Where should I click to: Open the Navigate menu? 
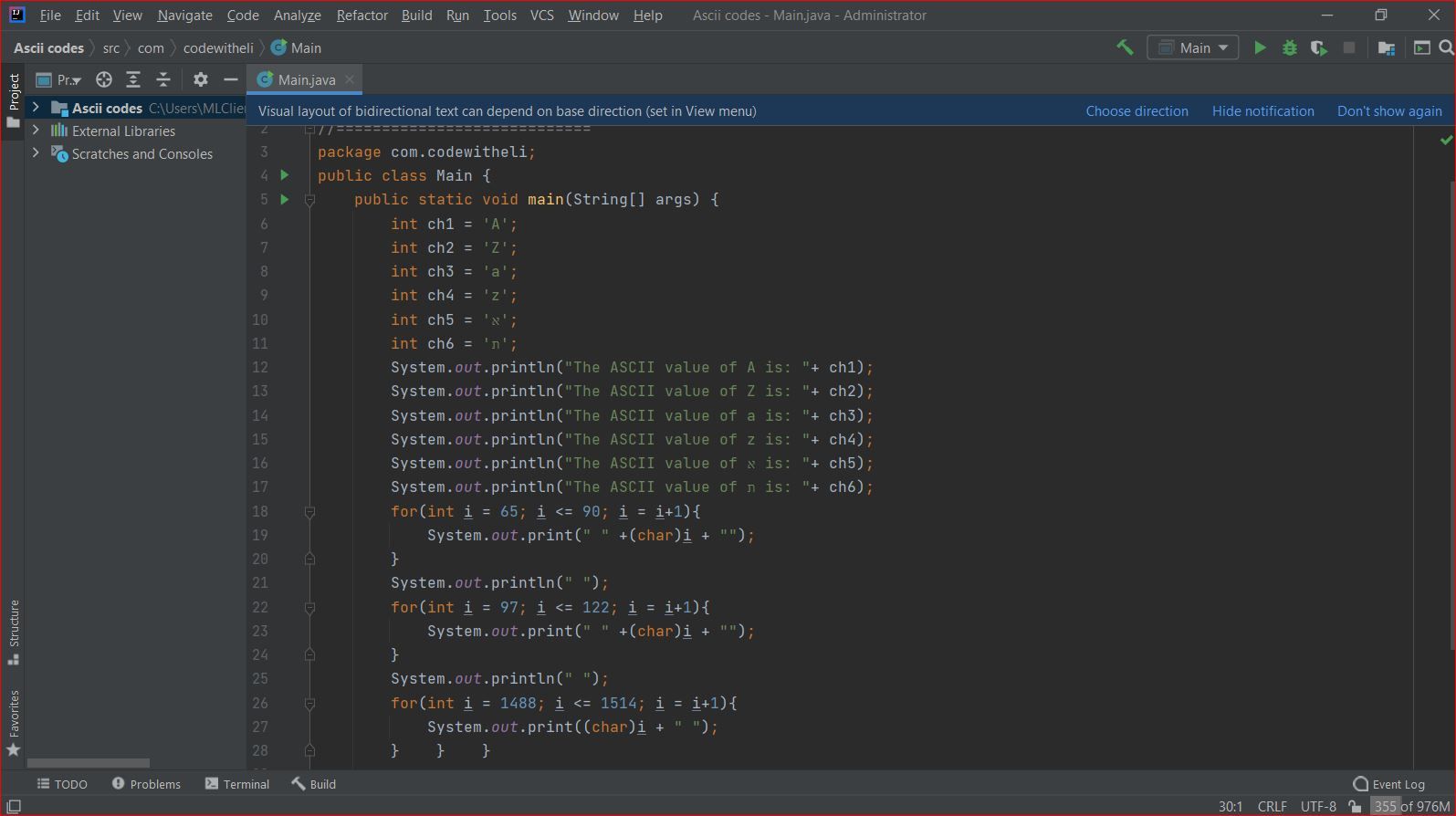pos(184,15)
